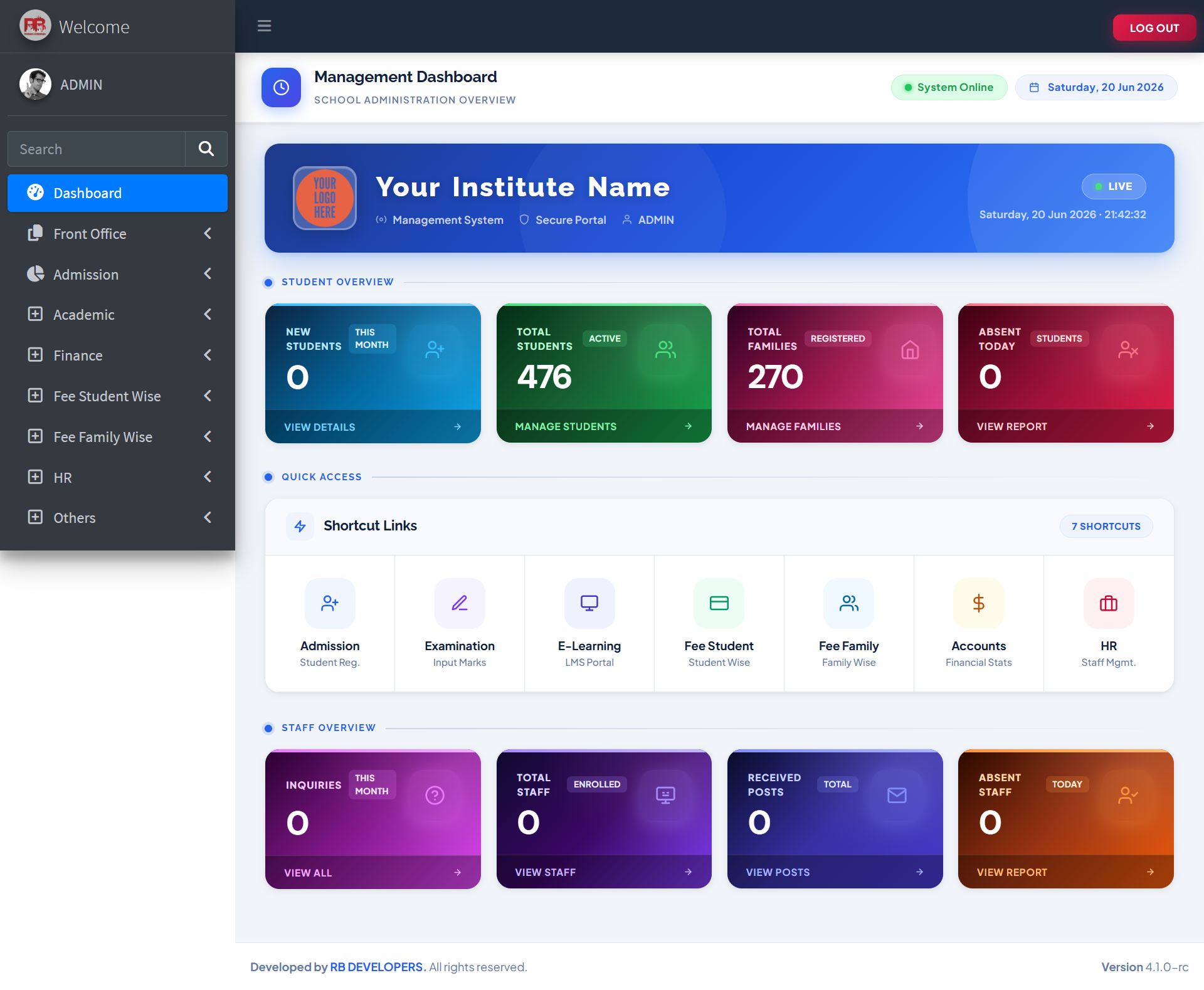Open the HR briefcase shortcut icon
Viewport: 1204px width, 990px height.
pos(1109,603)
